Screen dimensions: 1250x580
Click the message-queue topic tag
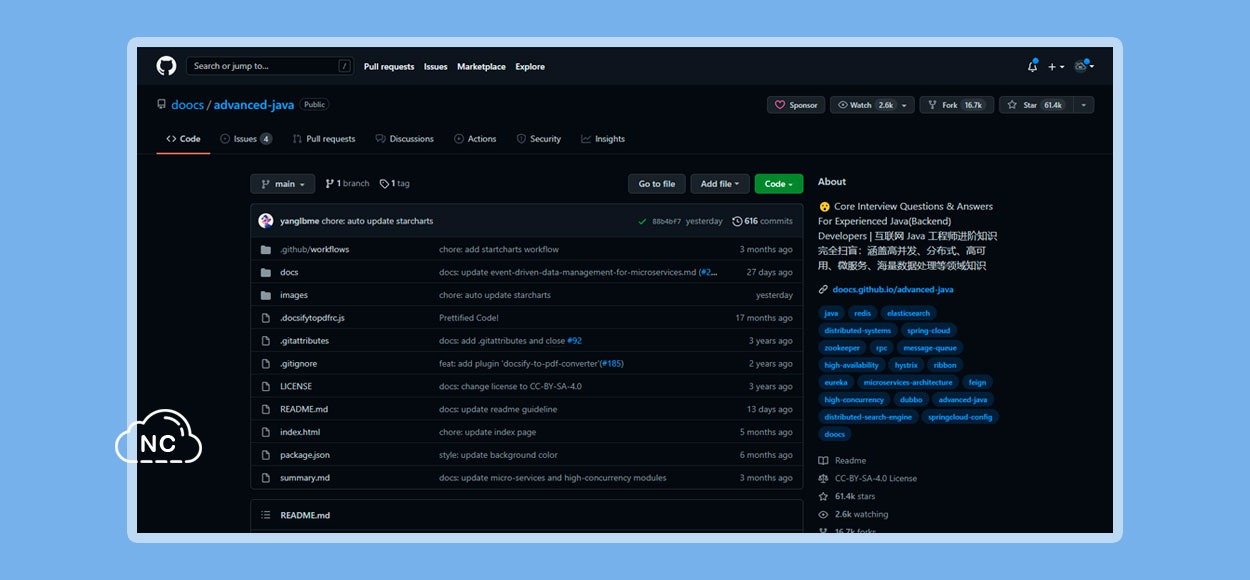pos(930,348)
